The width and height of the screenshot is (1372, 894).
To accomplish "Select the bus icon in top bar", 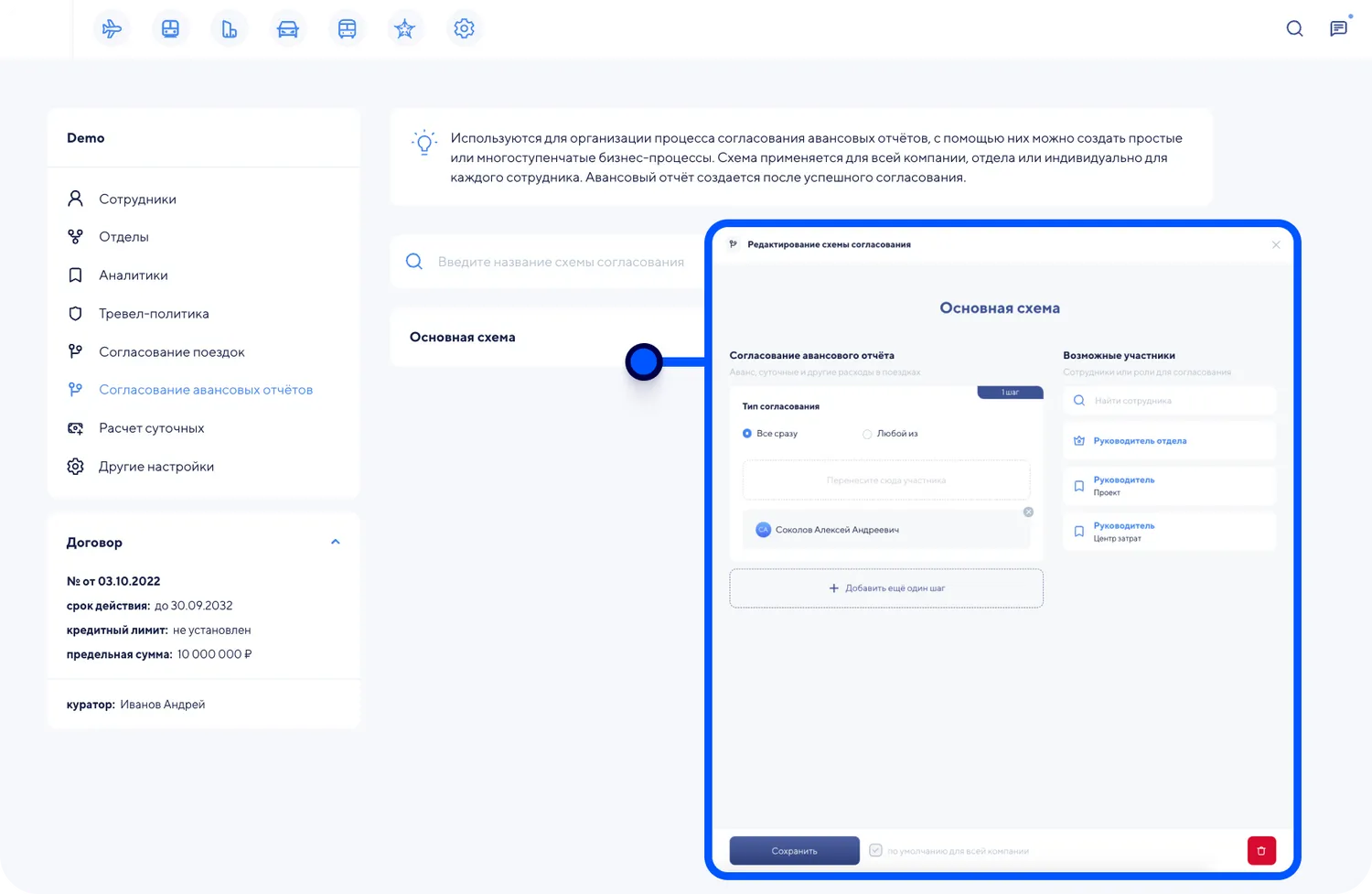I will [347, 29].
